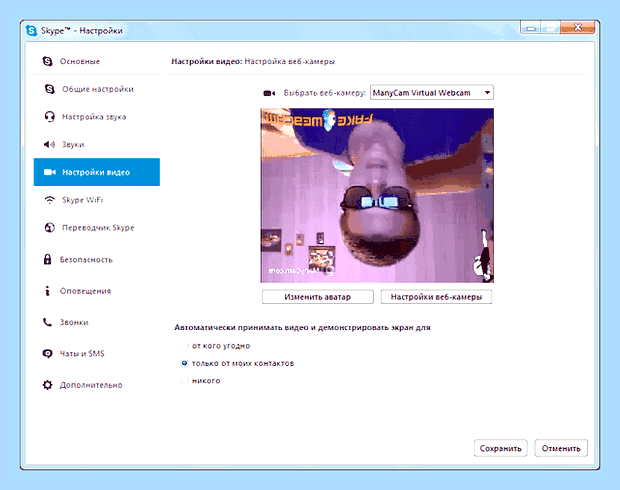Open the ManyCam Virtual Webcam dropdown
Image resolution: width=620 pixels, height=490 pixels.
point(432,93)
